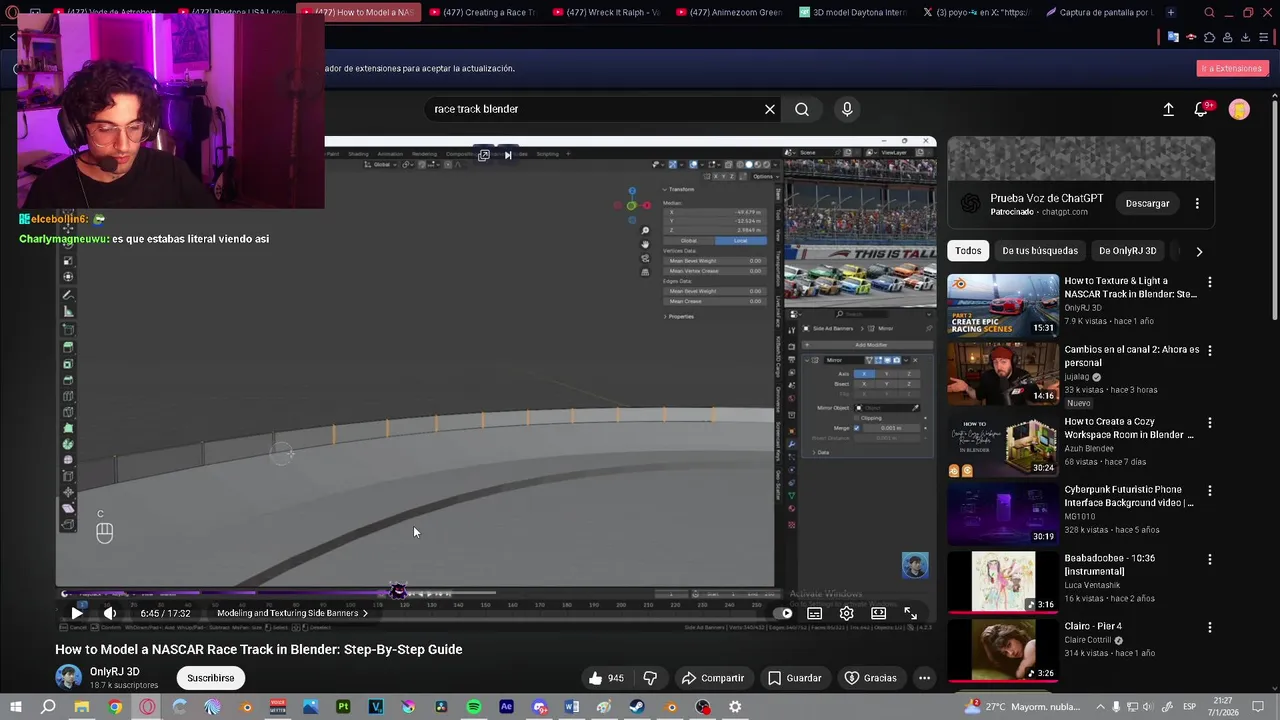Screen dimensions: 1280x720
Task: Like the video with 945 likes
Action: 606,678
